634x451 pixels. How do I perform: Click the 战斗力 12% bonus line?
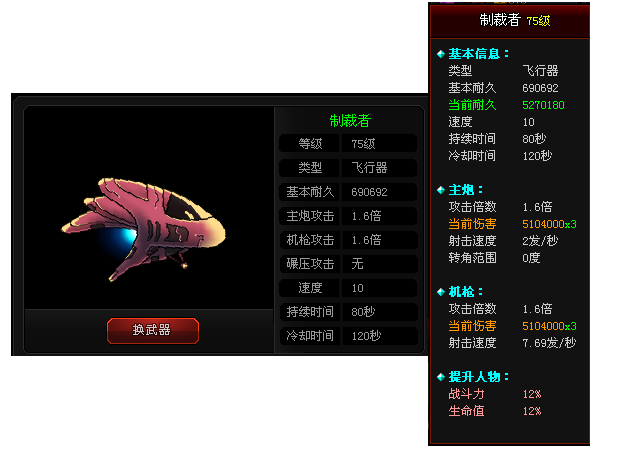(x=495, y=394)
